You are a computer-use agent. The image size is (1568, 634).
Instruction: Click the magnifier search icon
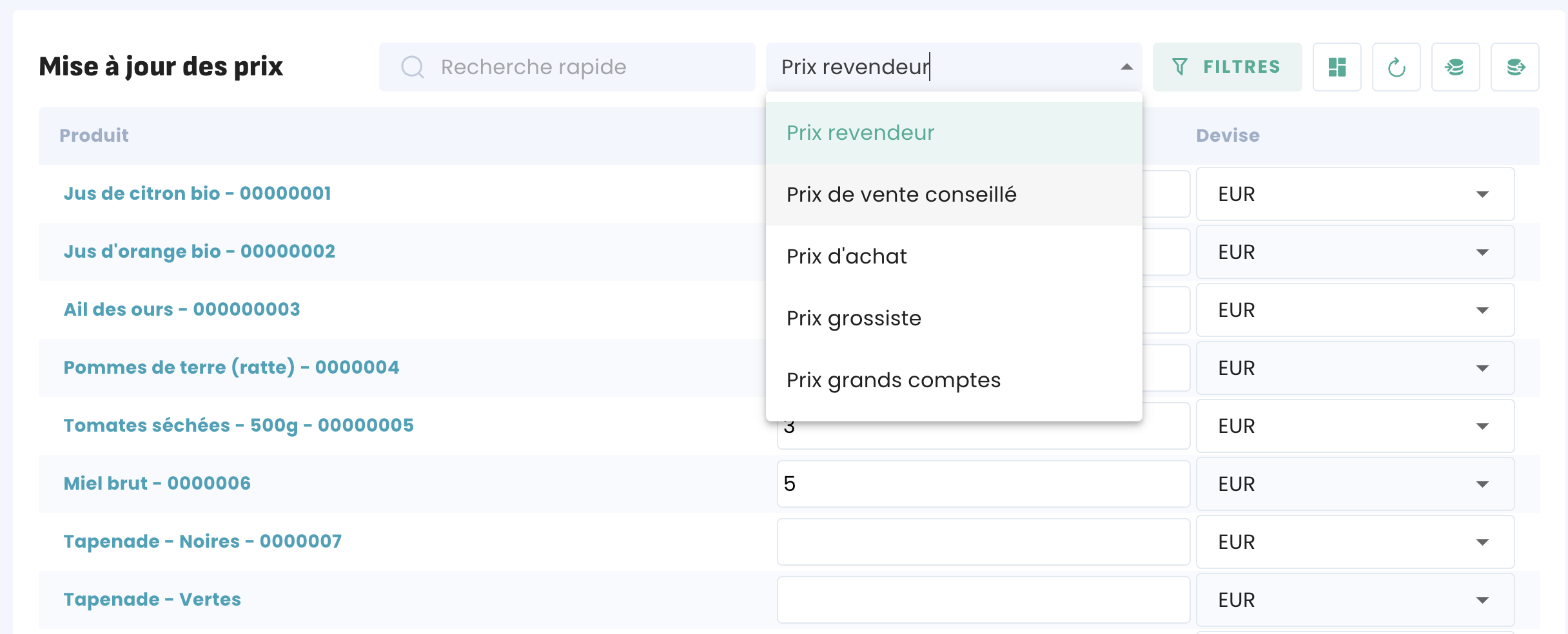tap(413, 67)
